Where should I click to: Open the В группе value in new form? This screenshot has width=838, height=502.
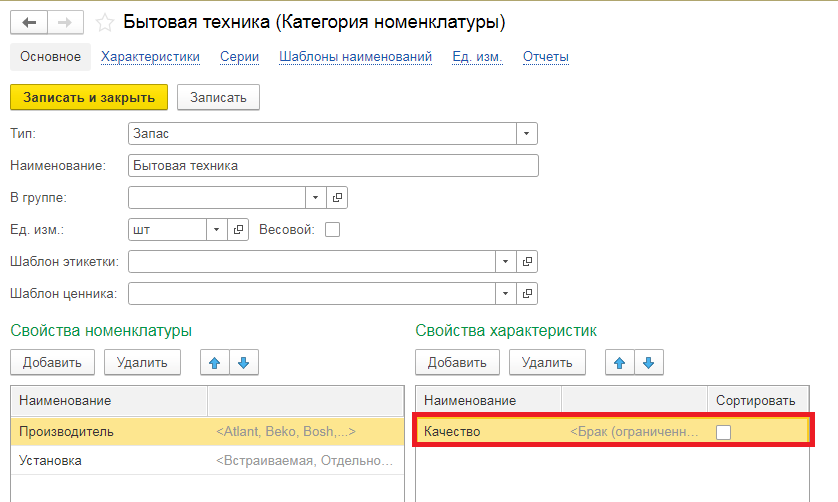337,198
